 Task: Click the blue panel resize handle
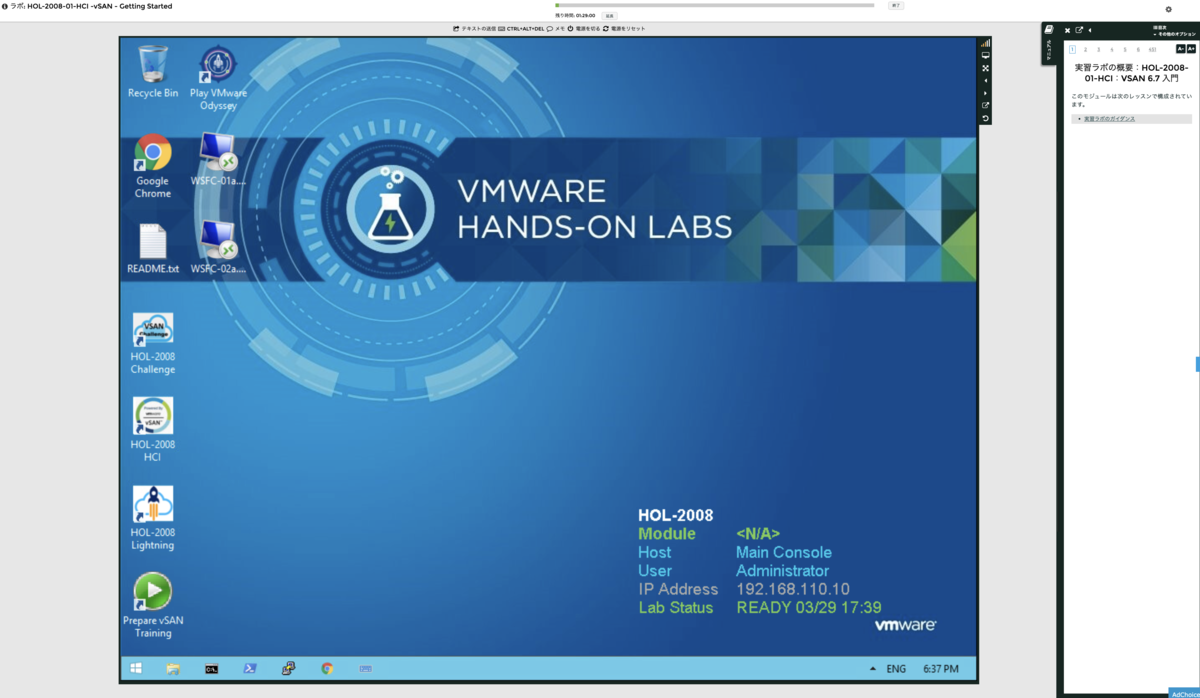pyautogui.click(x=1197, y=364)
